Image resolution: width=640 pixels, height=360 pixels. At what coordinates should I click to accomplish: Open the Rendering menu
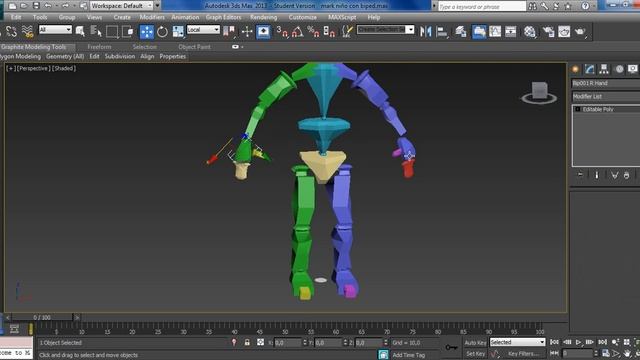pos(263,17)
